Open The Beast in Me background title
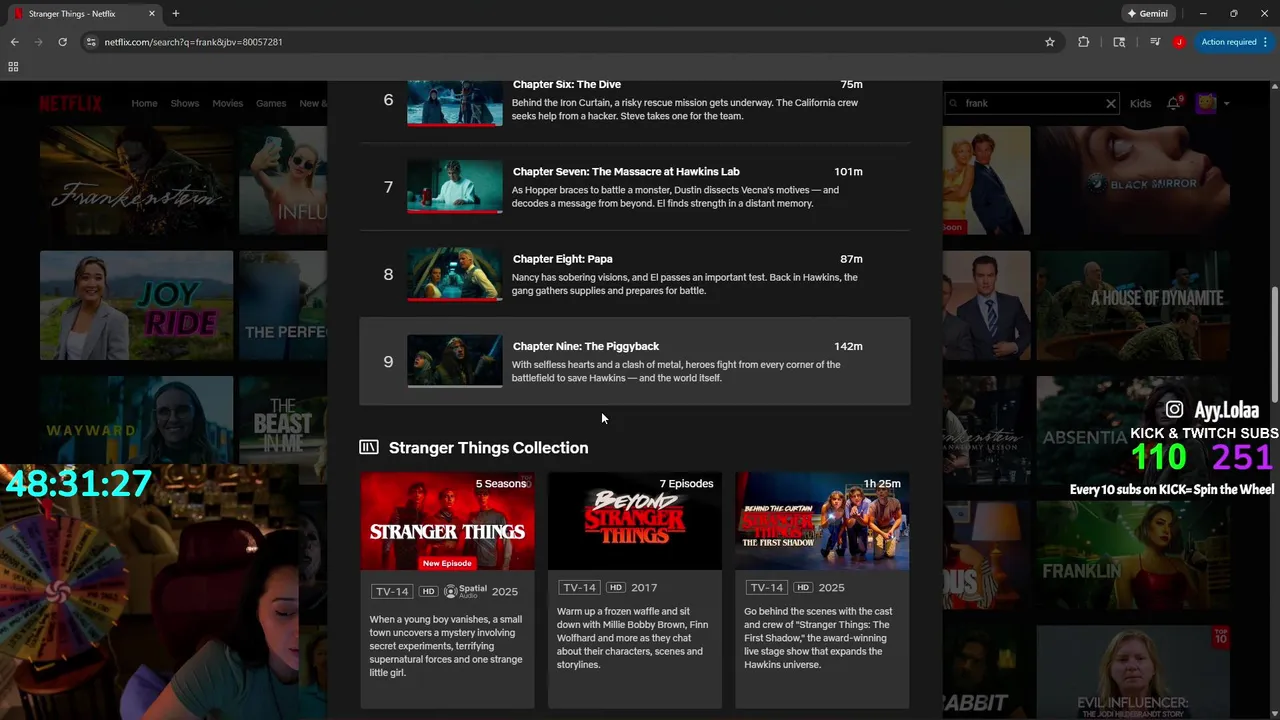The height and width of the screenshot is (720, 1280). point(282,430)
